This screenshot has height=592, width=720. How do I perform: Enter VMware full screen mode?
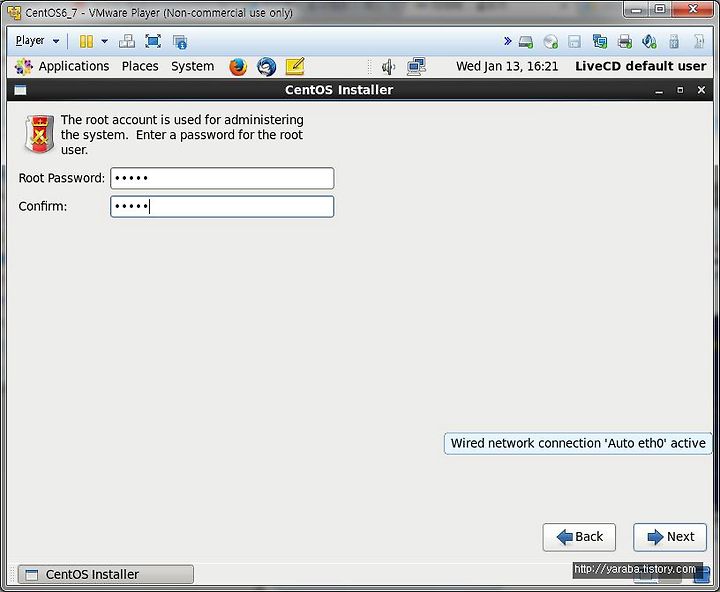153,41
